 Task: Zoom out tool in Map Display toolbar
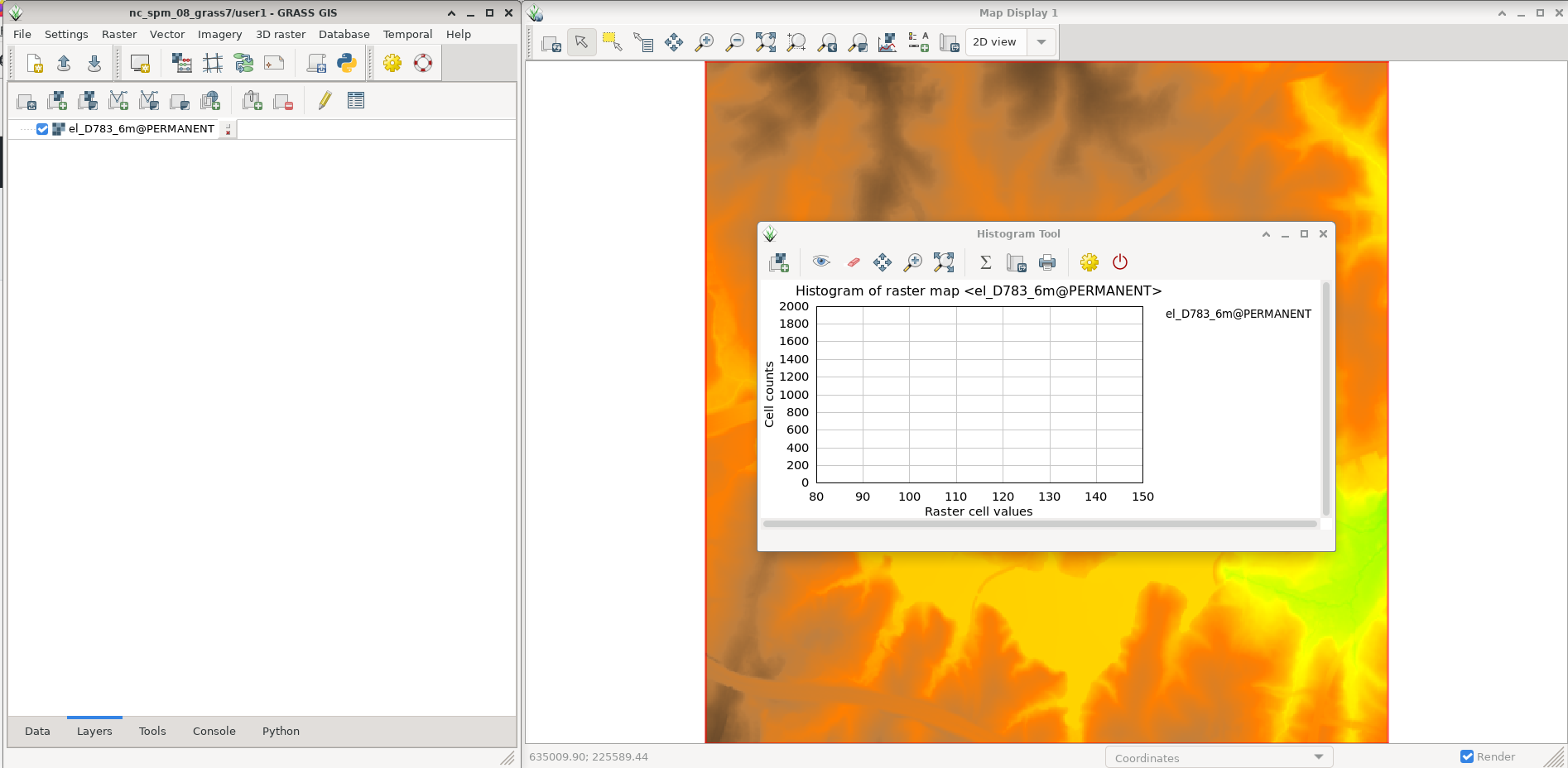pos(735,42)
